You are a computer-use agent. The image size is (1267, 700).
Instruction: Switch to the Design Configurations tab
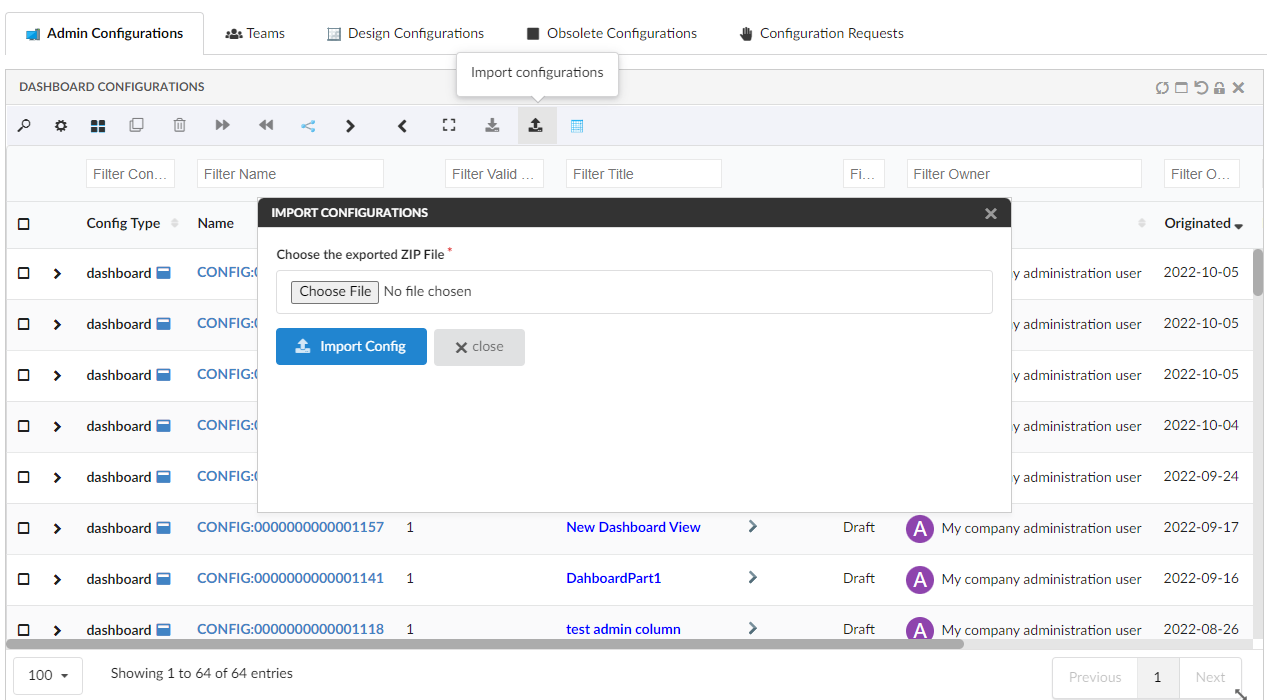click(x=405, y=33)
